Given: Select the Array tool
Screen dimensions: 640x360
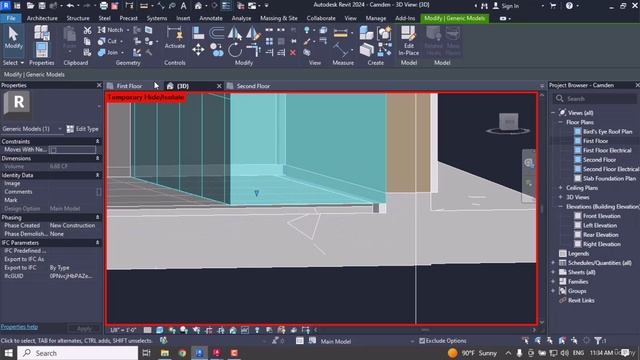Looking at the screenshot, I should click(x=269, y=41).
